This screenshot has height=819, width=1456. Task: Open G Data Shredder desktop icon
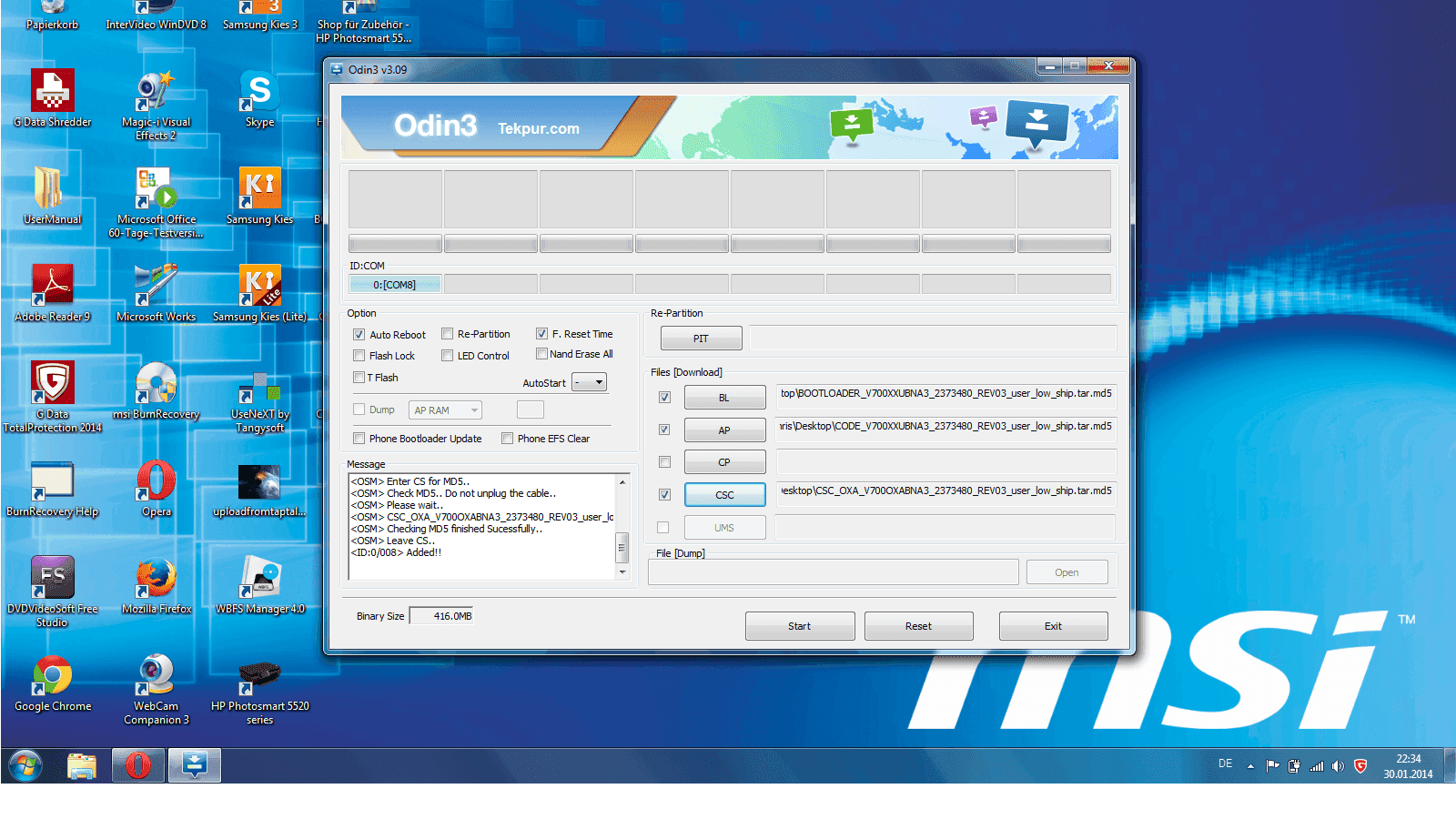pyautogui.click(x=53, y=97)
